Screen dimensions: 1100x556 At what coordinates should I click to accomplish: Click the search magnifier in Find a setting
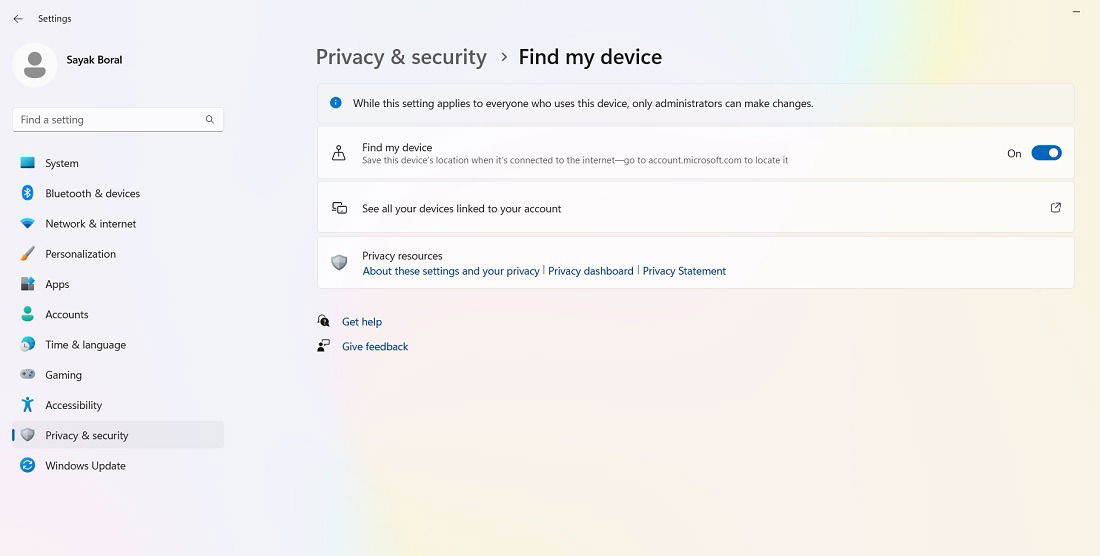click(x=210, y=120)
